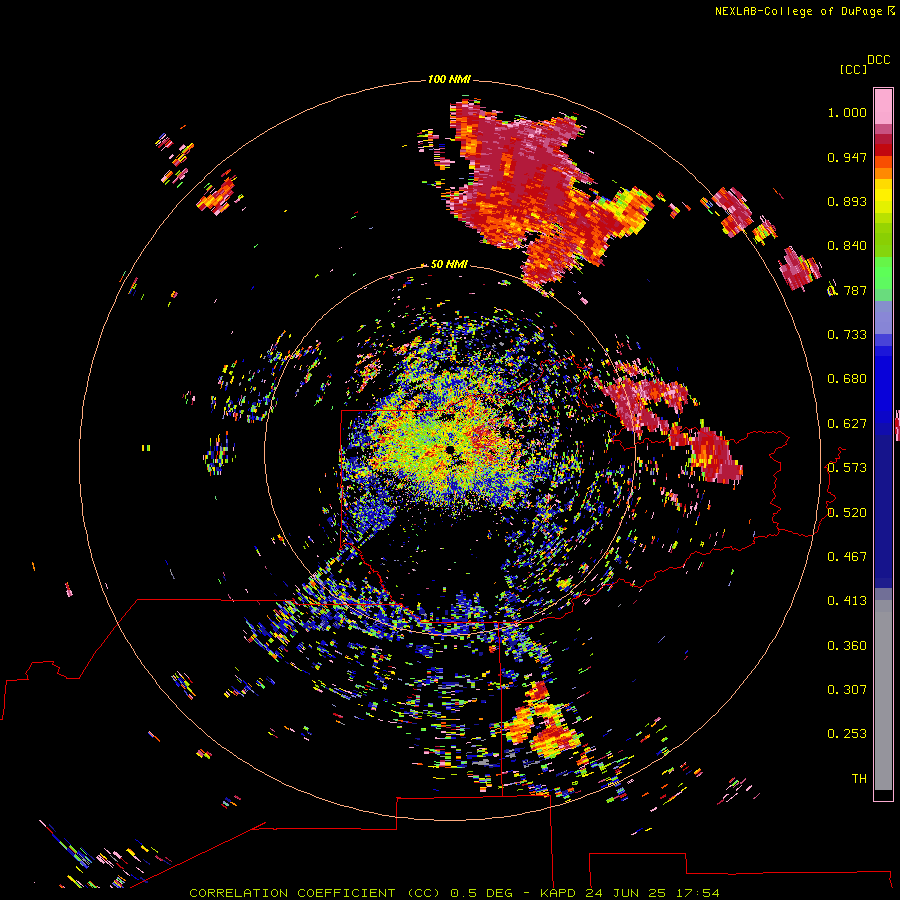Click the 0.360 color scale label

pos(847,646)
